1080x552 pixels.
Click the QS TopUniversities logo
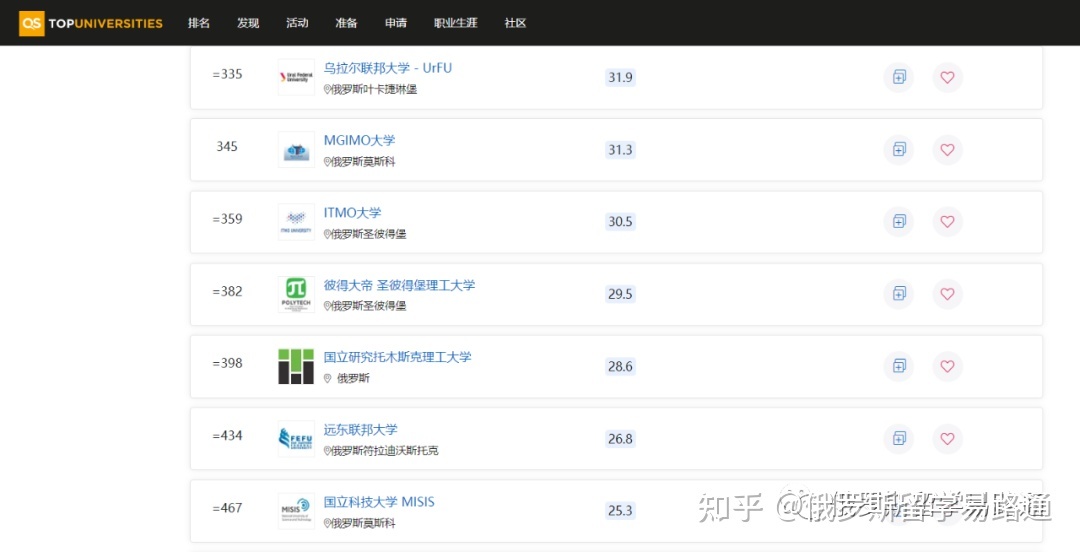[91, 23]
